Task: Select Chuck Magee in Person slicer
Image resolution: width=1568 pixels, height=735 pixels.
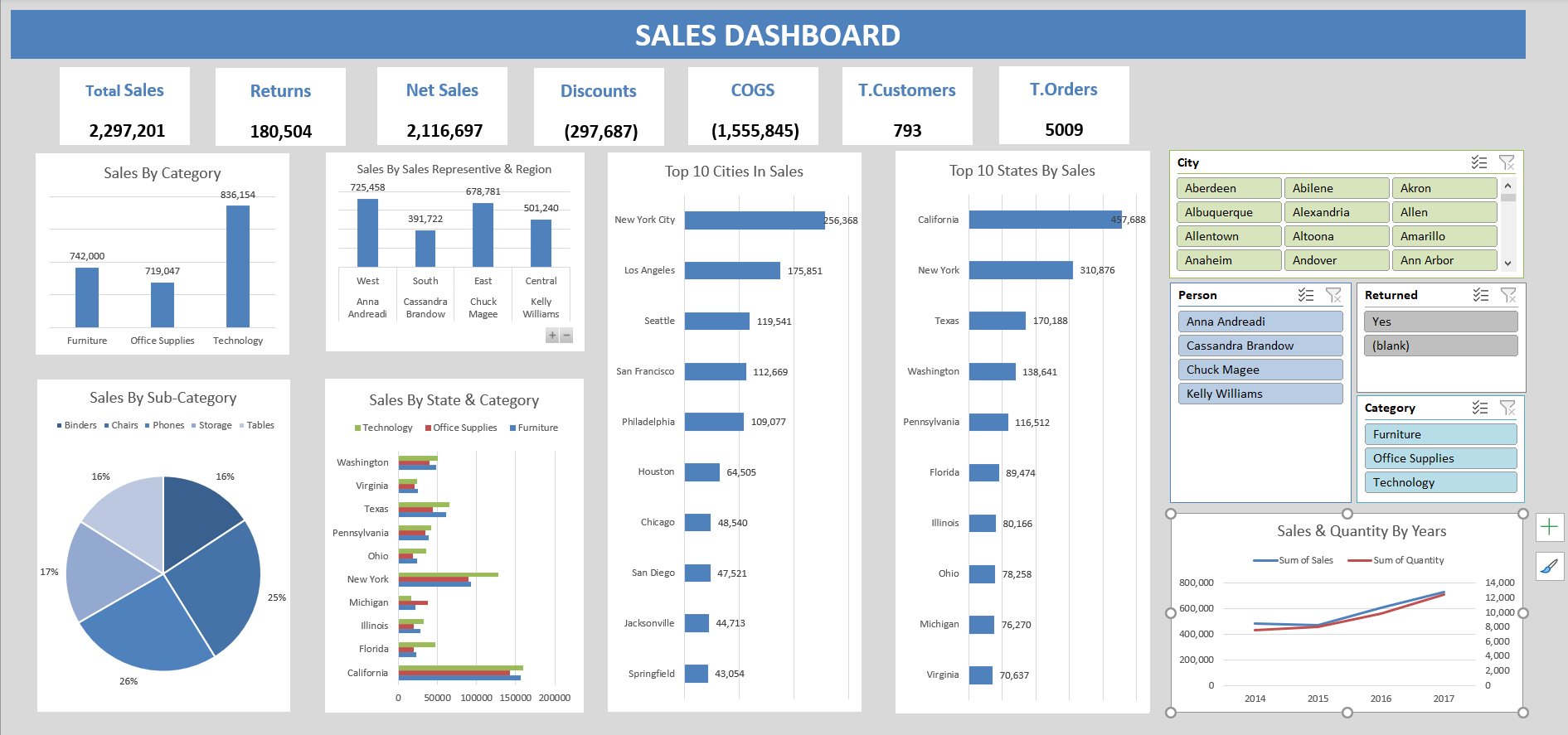Action: [x=1260, y=370]
